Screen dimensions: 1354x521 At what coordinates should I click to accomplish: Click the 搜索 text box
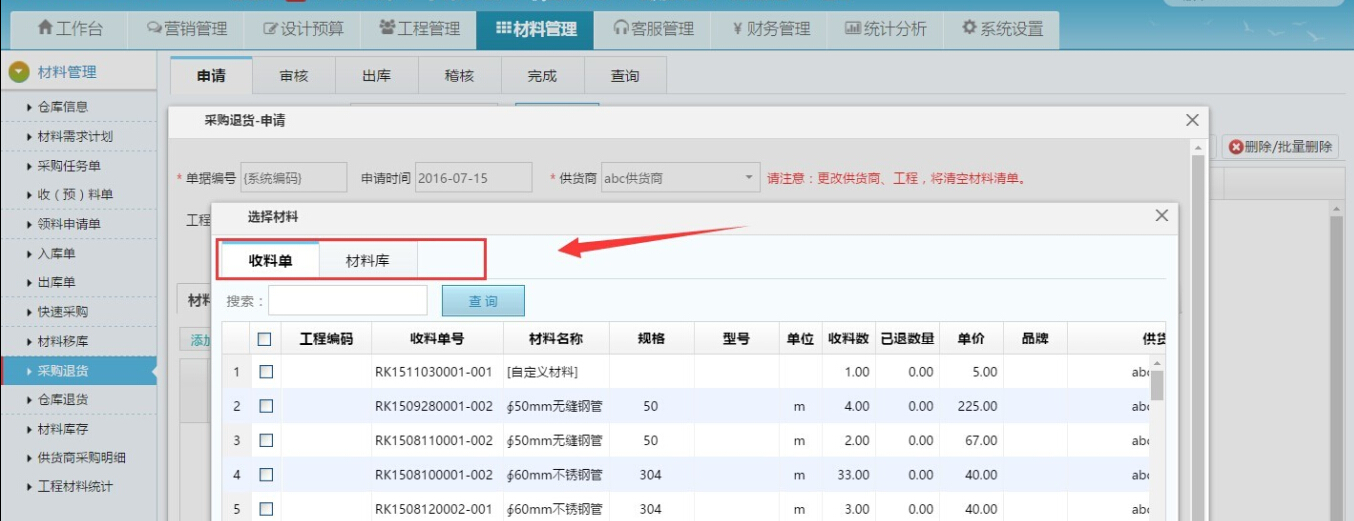[348, 301]
